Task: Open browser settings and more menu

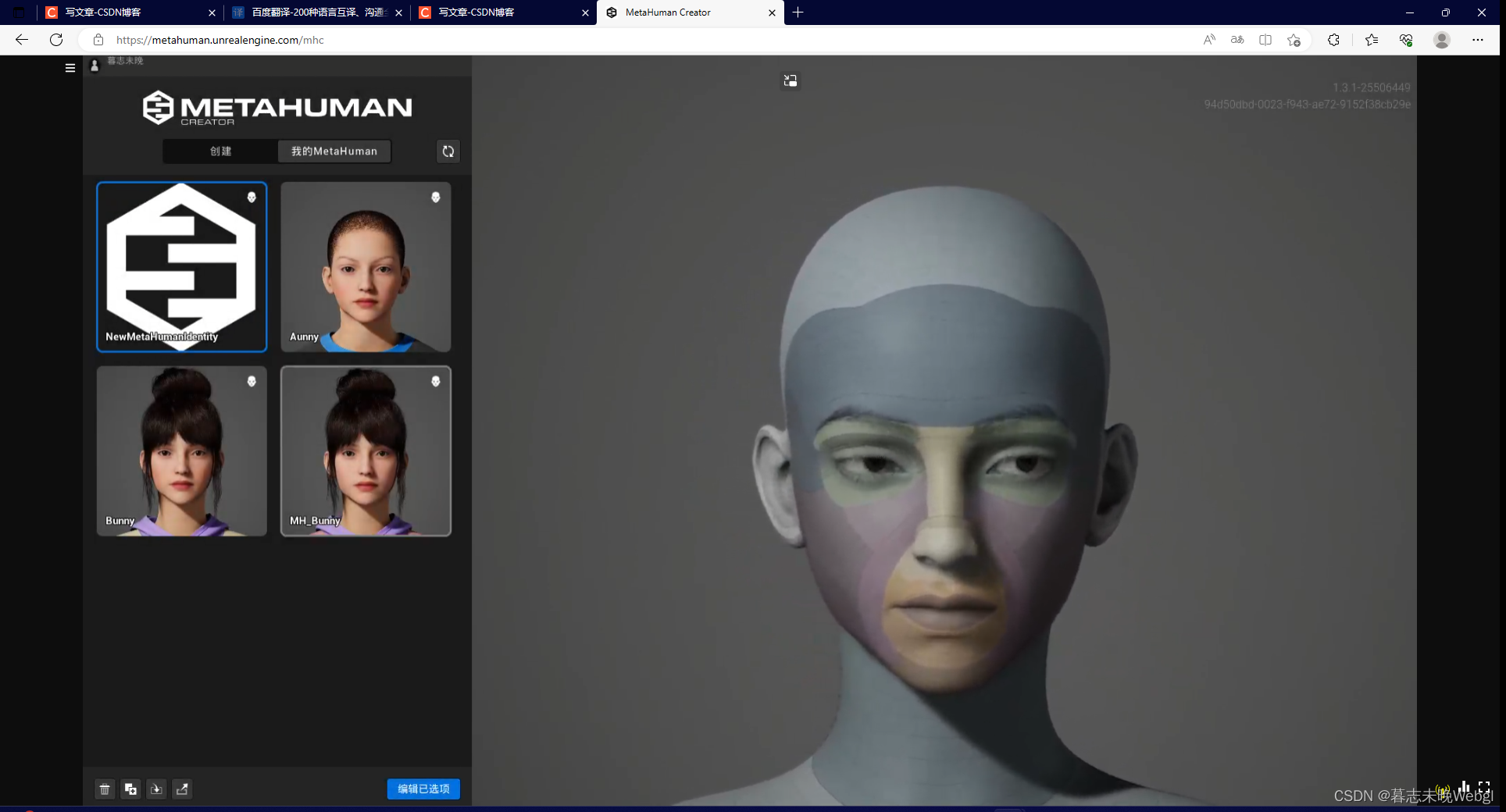Action: (1478, 40)
